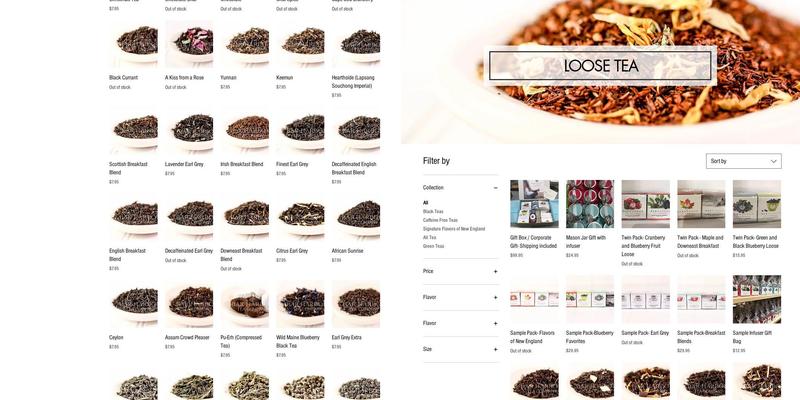Open the Gift Box / Corporate Gift image
This screenshot has width=800, height=400.
pos(534,204)
